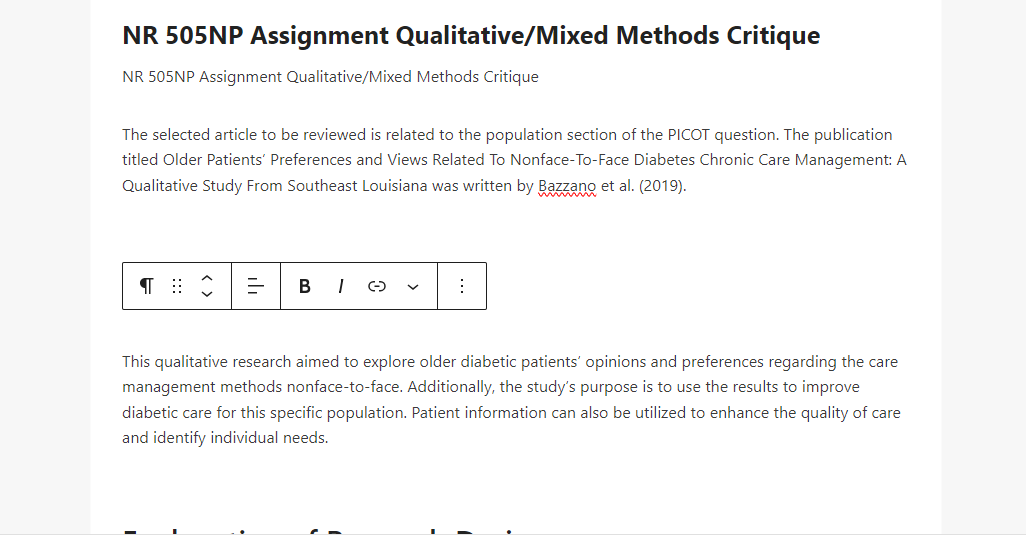Toggle italic formatting
This screenshot has height=535, width=1026.
[340, 286]
